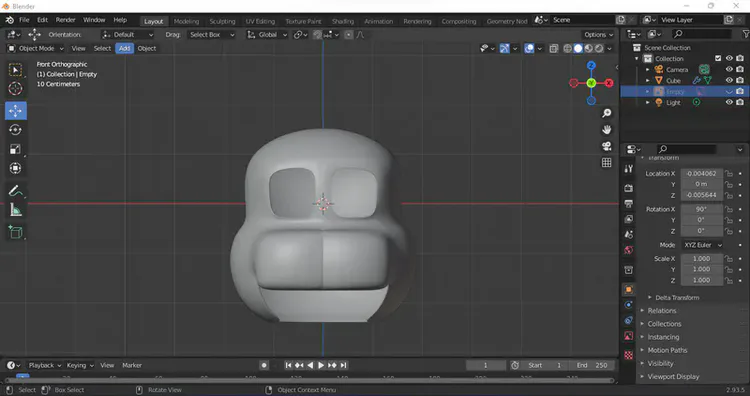This screenshot has height=396, width=750.
Task: Toggle X-ray mode
Action: click(553, 48)
